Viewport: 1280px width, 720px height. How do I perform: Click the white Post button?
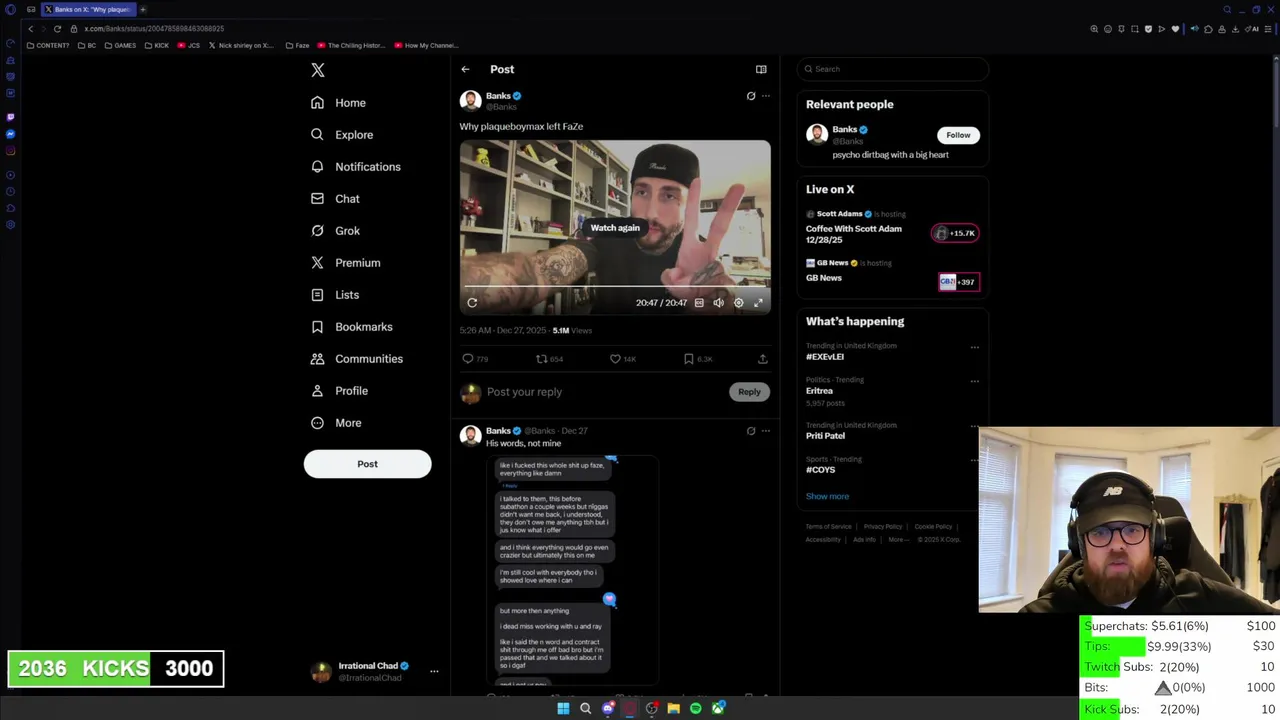367,464
